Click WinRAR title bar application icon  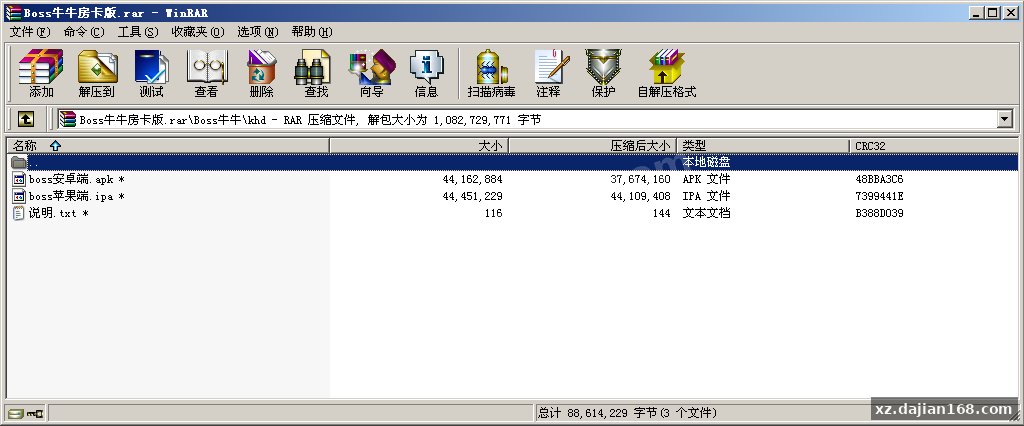tap(12, 12)
